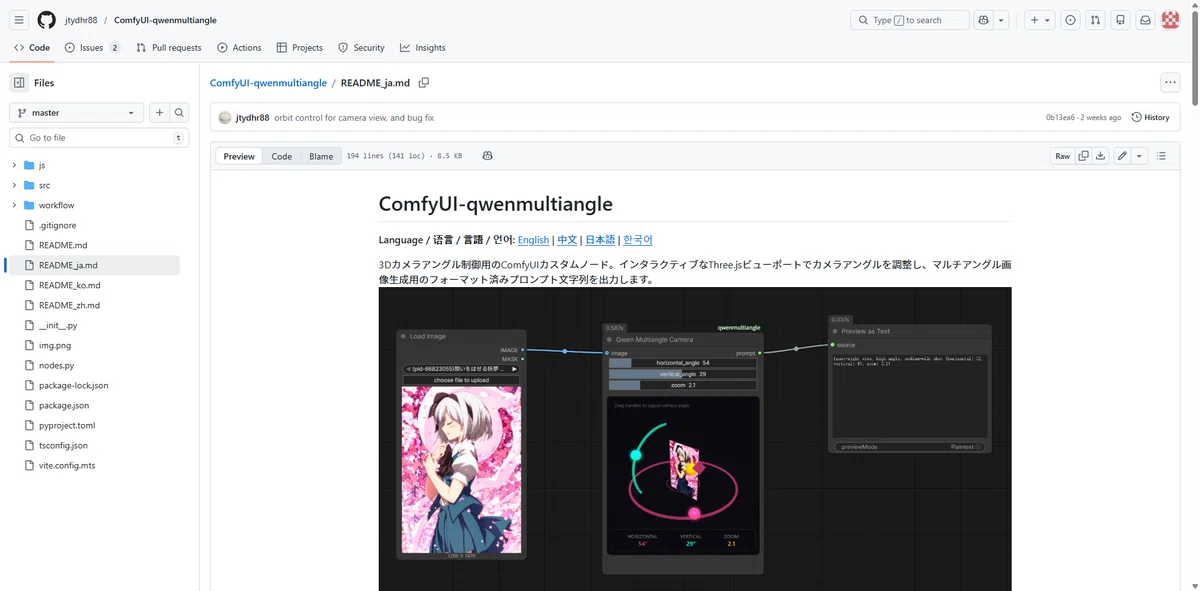Collapse the file tree side panel
This screenshot has height=591, width=1200.
pyautogui.click(x=19, y=83)
